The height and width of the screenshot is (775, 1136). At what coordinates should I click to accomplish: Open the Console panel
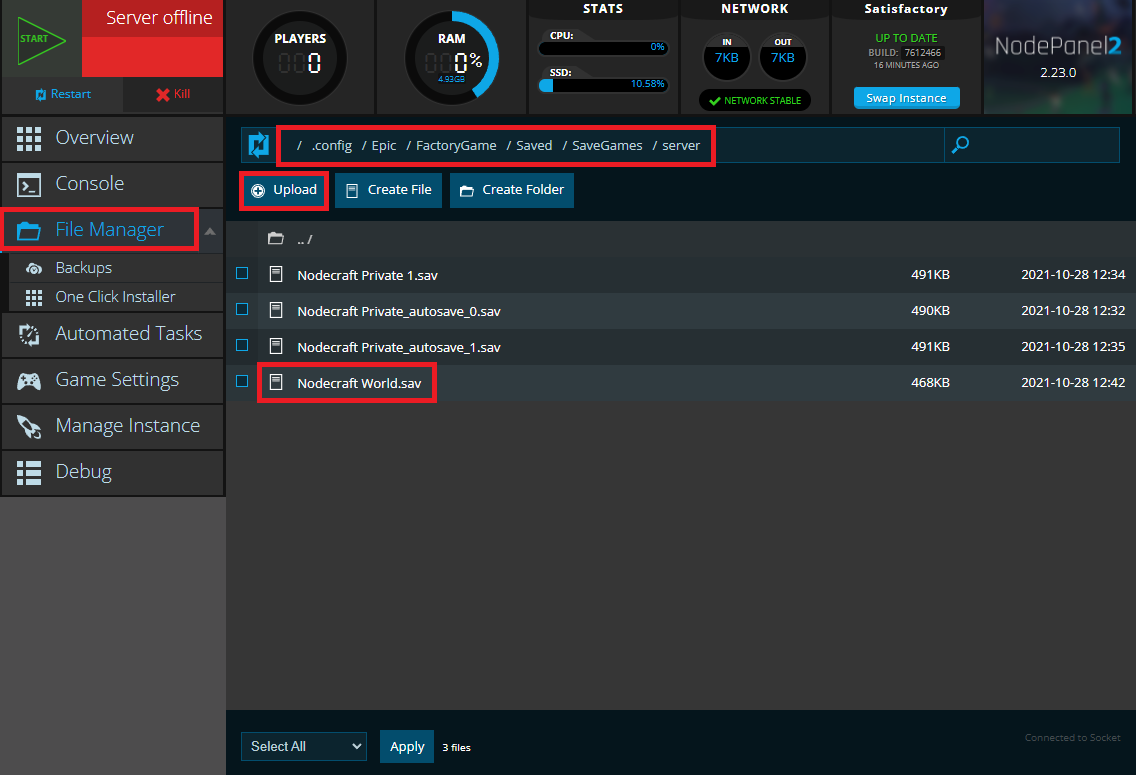coord(90,184)
